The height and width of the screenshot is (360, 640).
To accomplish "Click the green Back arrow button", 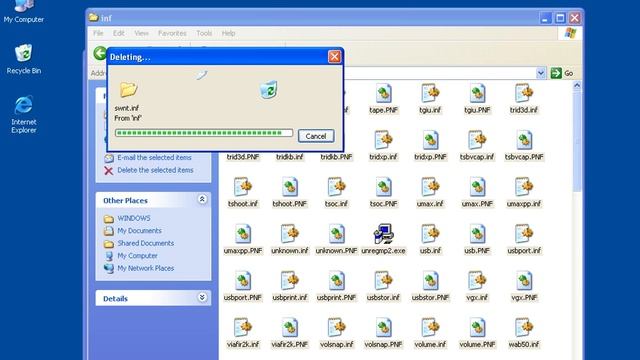I will tap(100, 53).
